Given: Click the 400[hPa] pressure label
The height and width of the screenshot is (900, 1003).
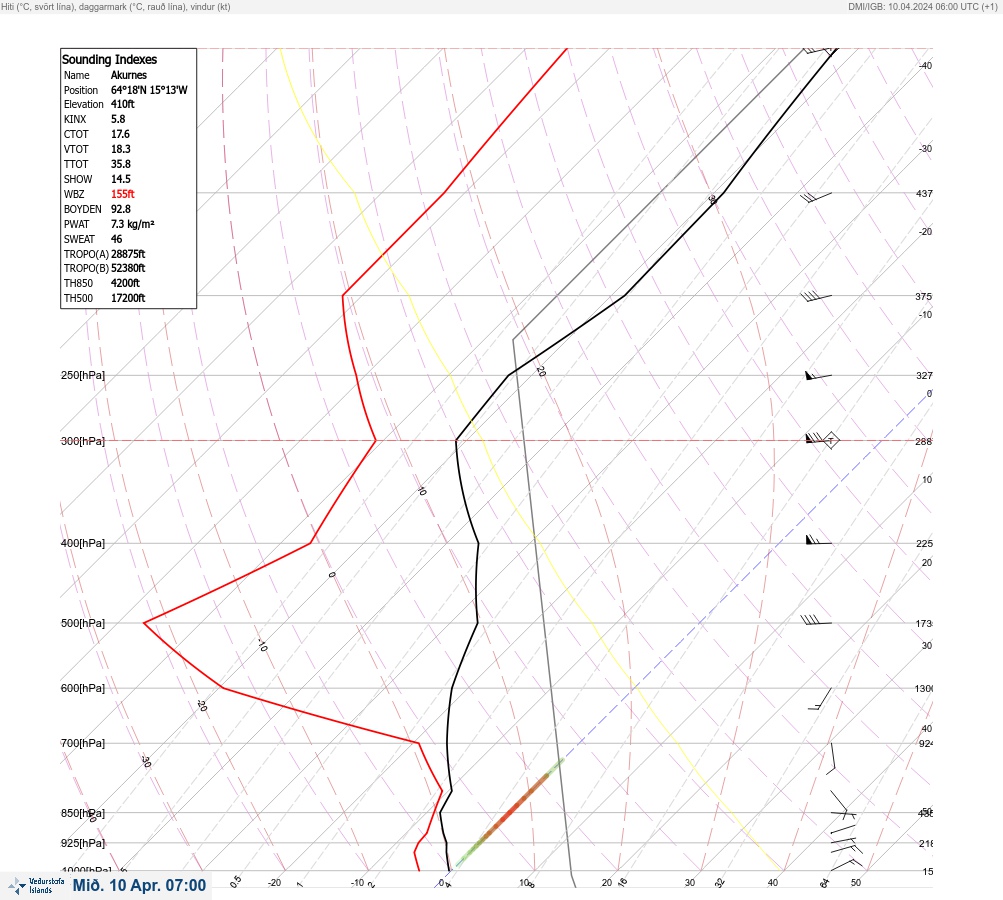Looking at the screenshot, I should tap(83, 543).
